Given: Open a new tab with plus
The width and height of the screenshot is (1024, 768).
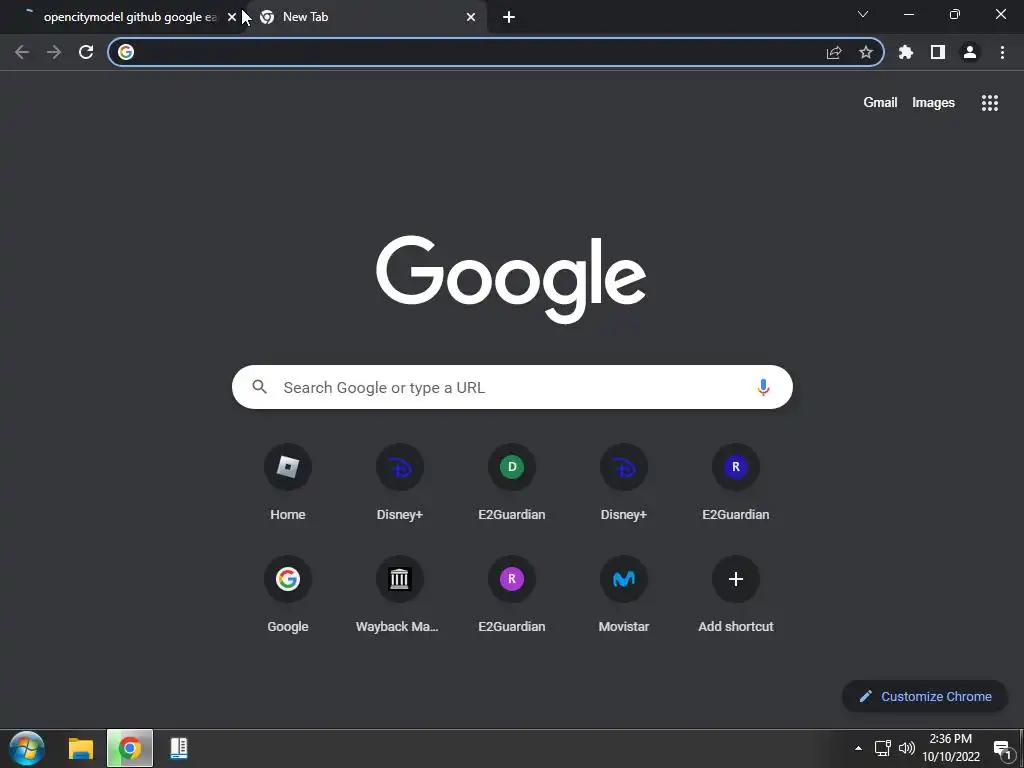Looking at the screenshot, I should (x=509, y=17).
